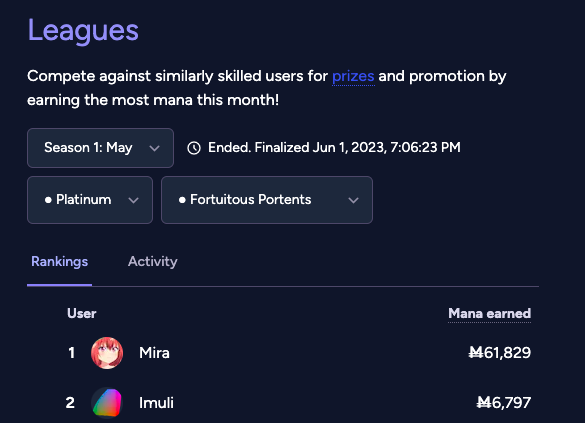
Task: Click the white dot before Platinum
Action: click(x=48, y=200)
